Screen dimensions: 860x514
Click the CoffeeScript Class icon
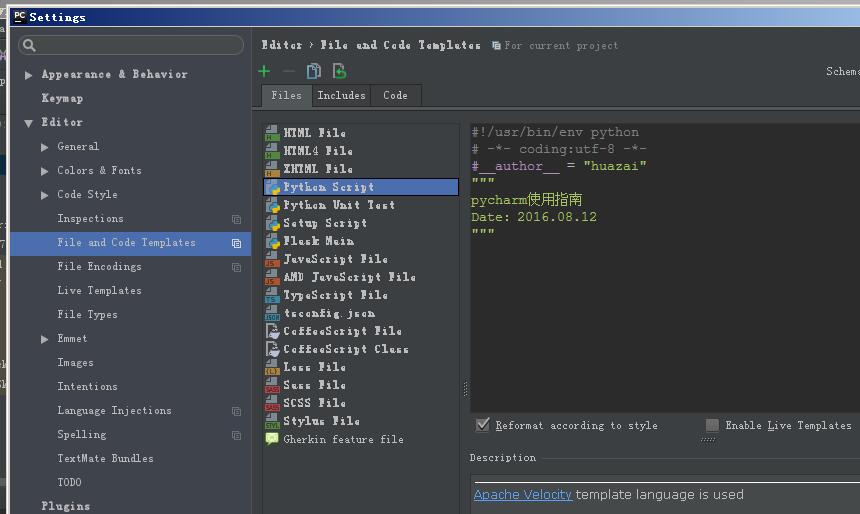click(272, 349)
